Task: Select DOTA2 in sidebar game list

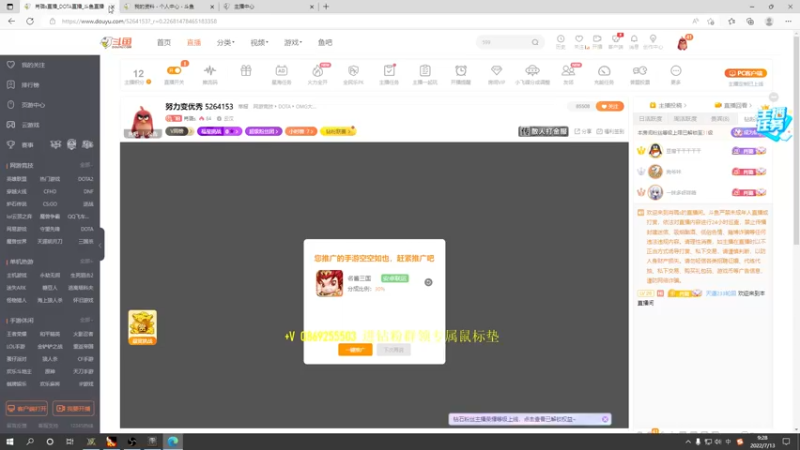Action: pos(85,179)
